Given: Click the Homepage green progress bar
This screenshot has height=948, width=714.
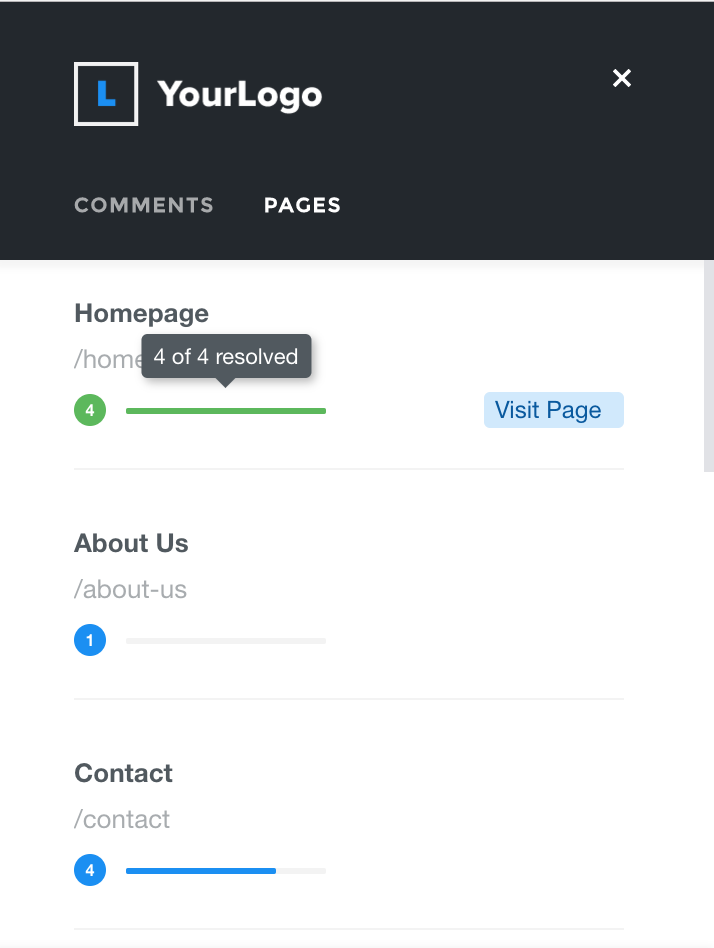Looking at the screenshot, I should point(226,411).
